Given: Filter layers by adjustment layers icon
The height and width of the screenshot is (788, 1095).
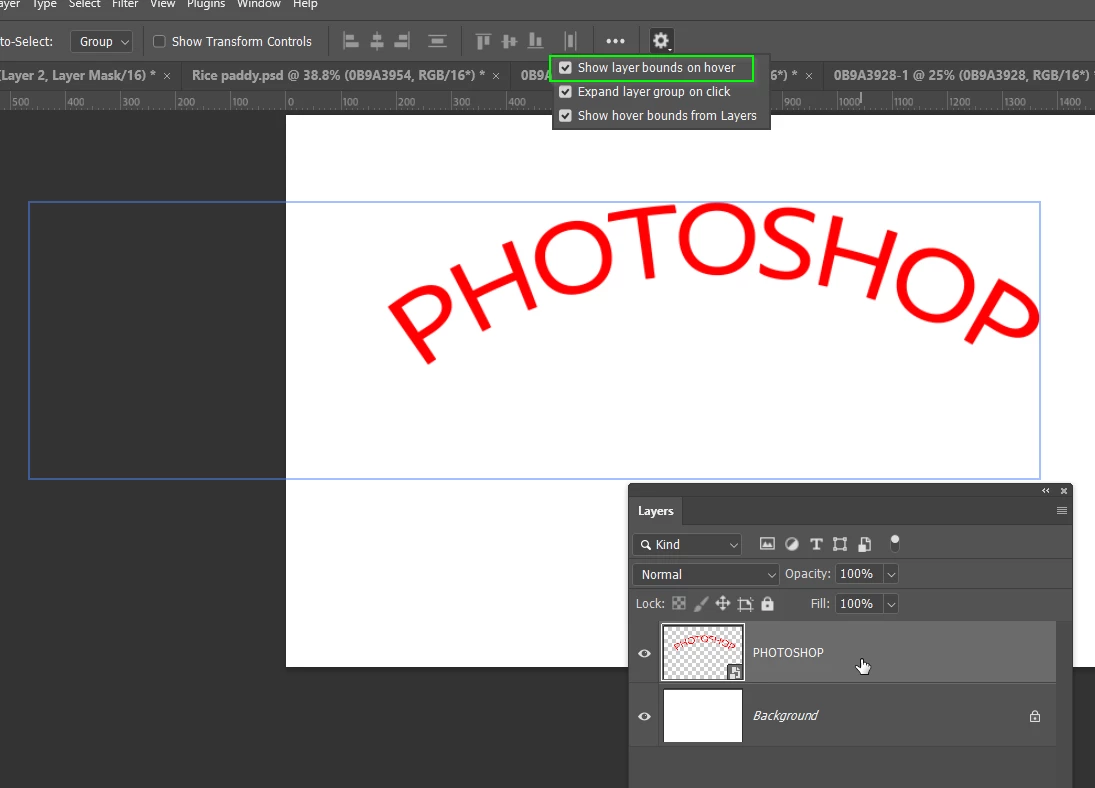Looking at the screenshot, I should (x=792, y=544).
